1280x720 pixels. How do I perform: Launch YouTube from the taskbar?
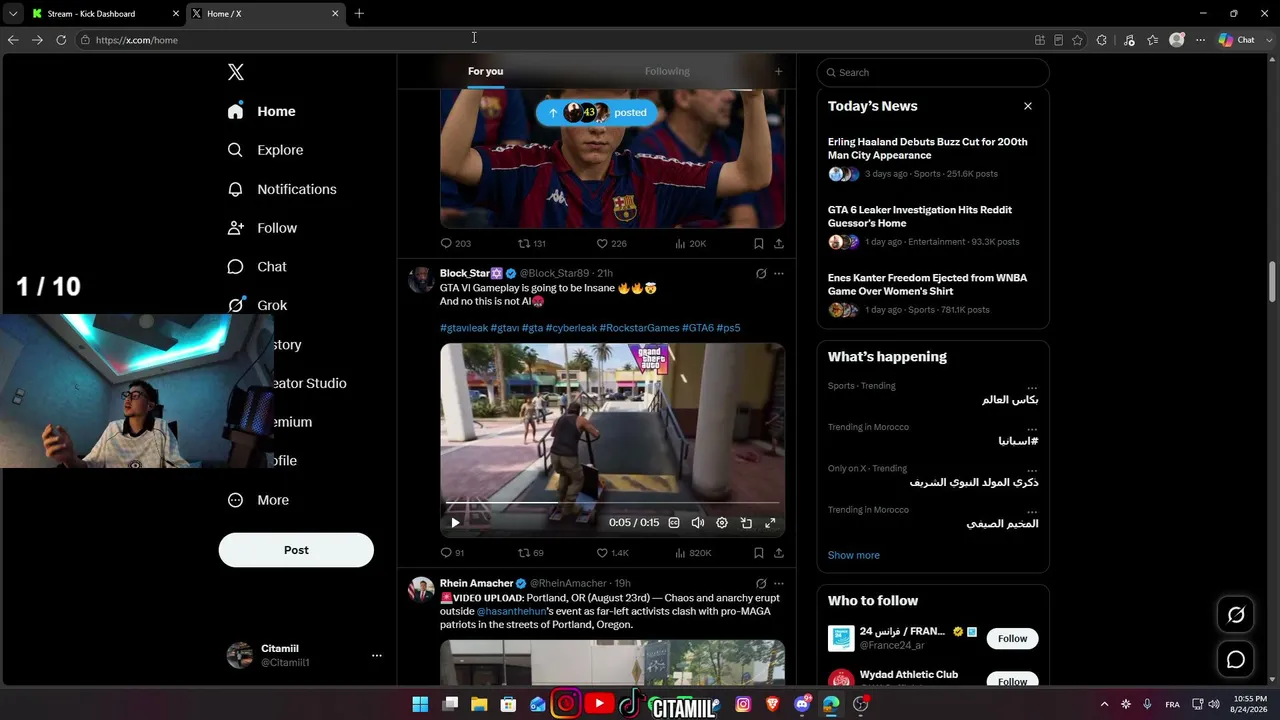(x=599, y=704)
